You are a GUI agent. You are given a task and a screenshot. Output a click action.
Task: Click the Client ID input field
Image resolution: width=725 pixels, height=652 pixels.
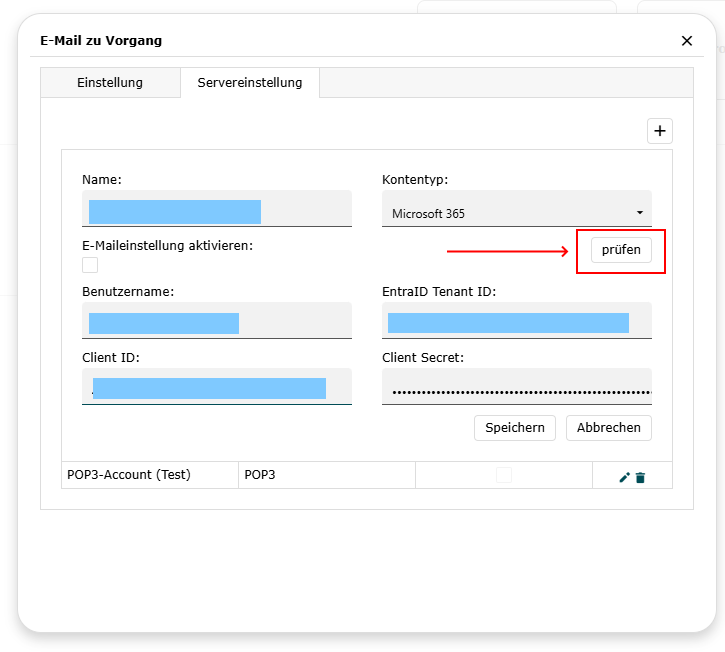pos(216,388)
